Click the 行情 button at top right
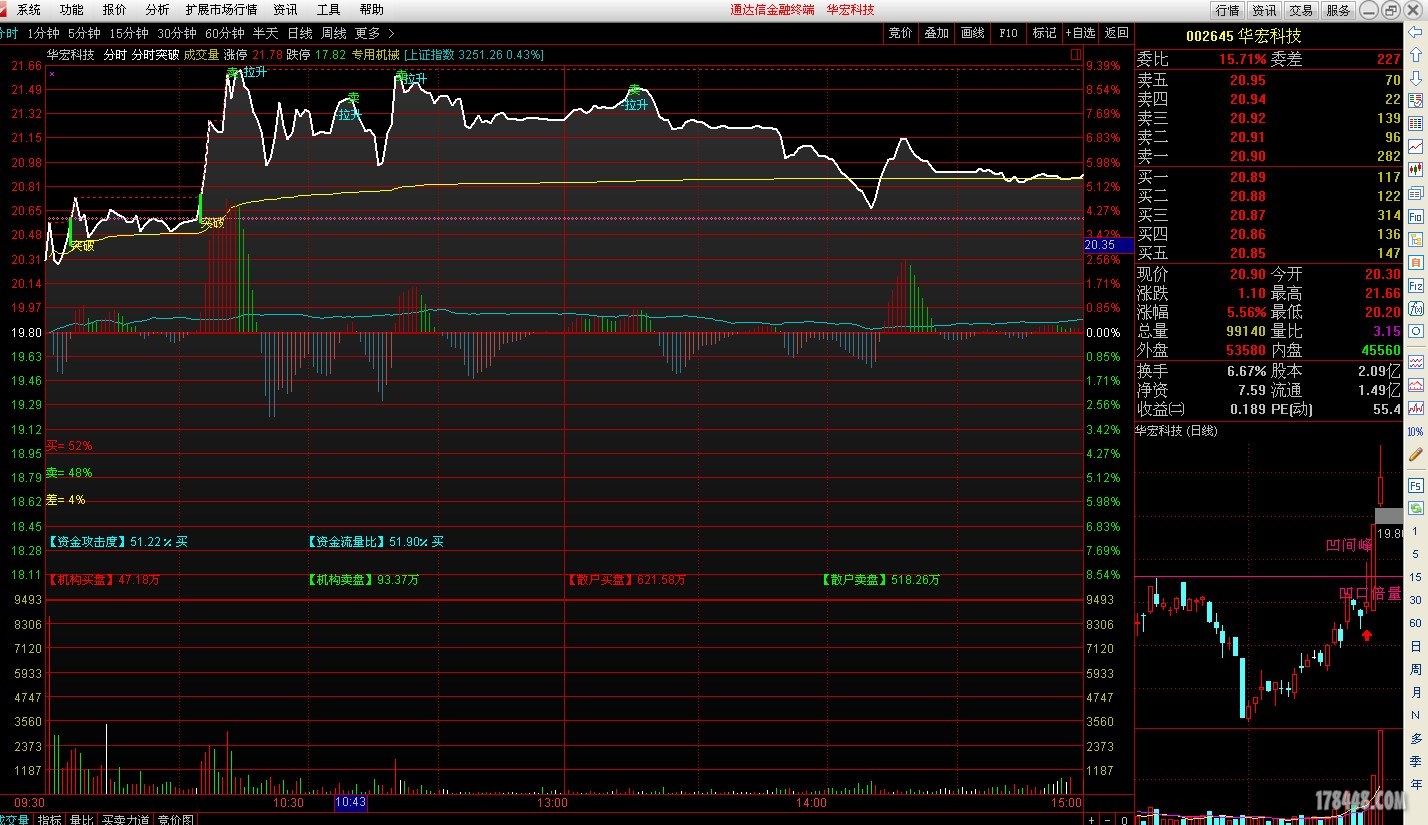The width and height of the screenshot is (1428, 825). [x=1227, y=10]
